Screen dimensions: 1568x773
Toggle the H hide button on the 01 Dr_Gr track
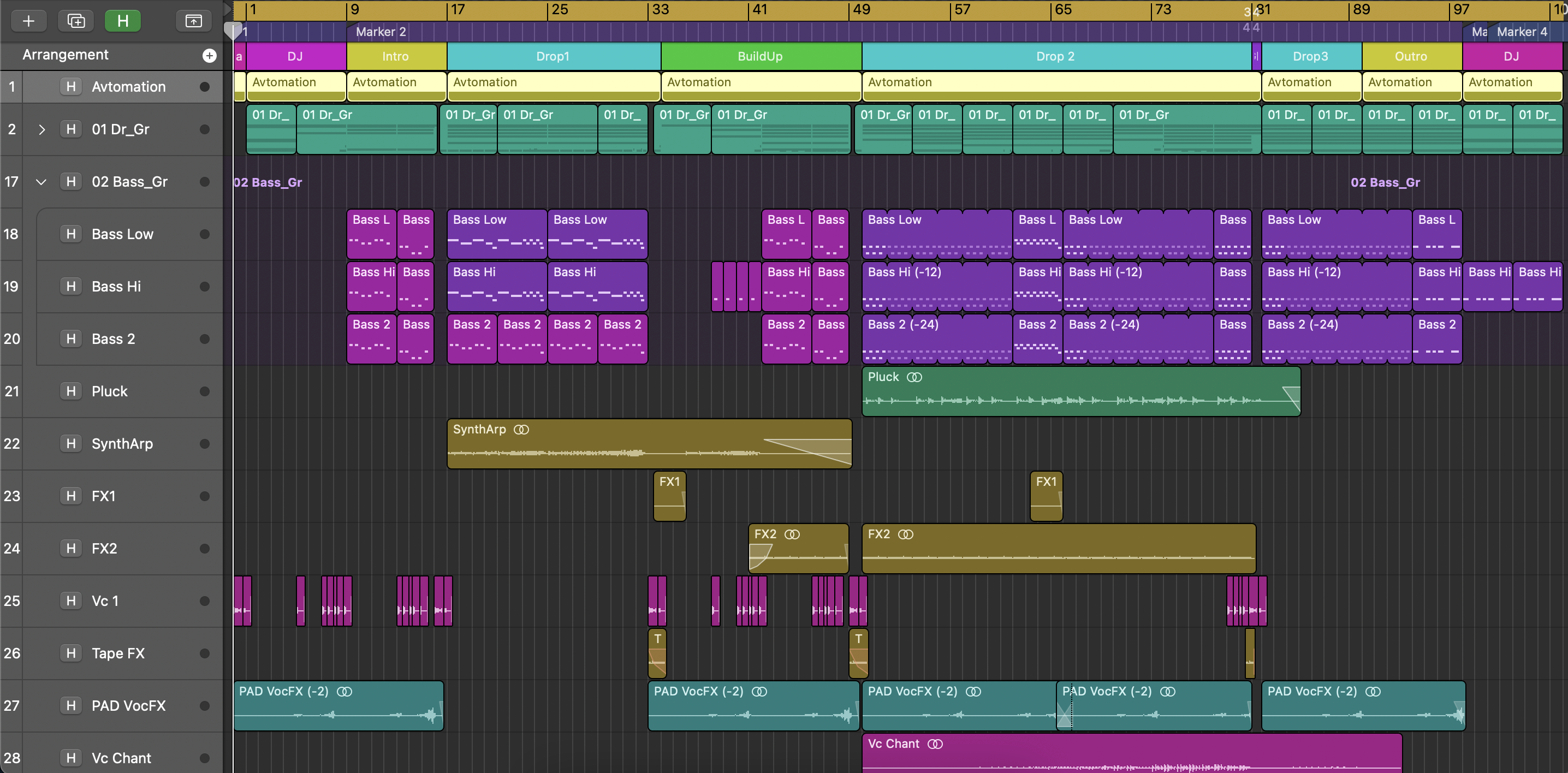[71, 129]
